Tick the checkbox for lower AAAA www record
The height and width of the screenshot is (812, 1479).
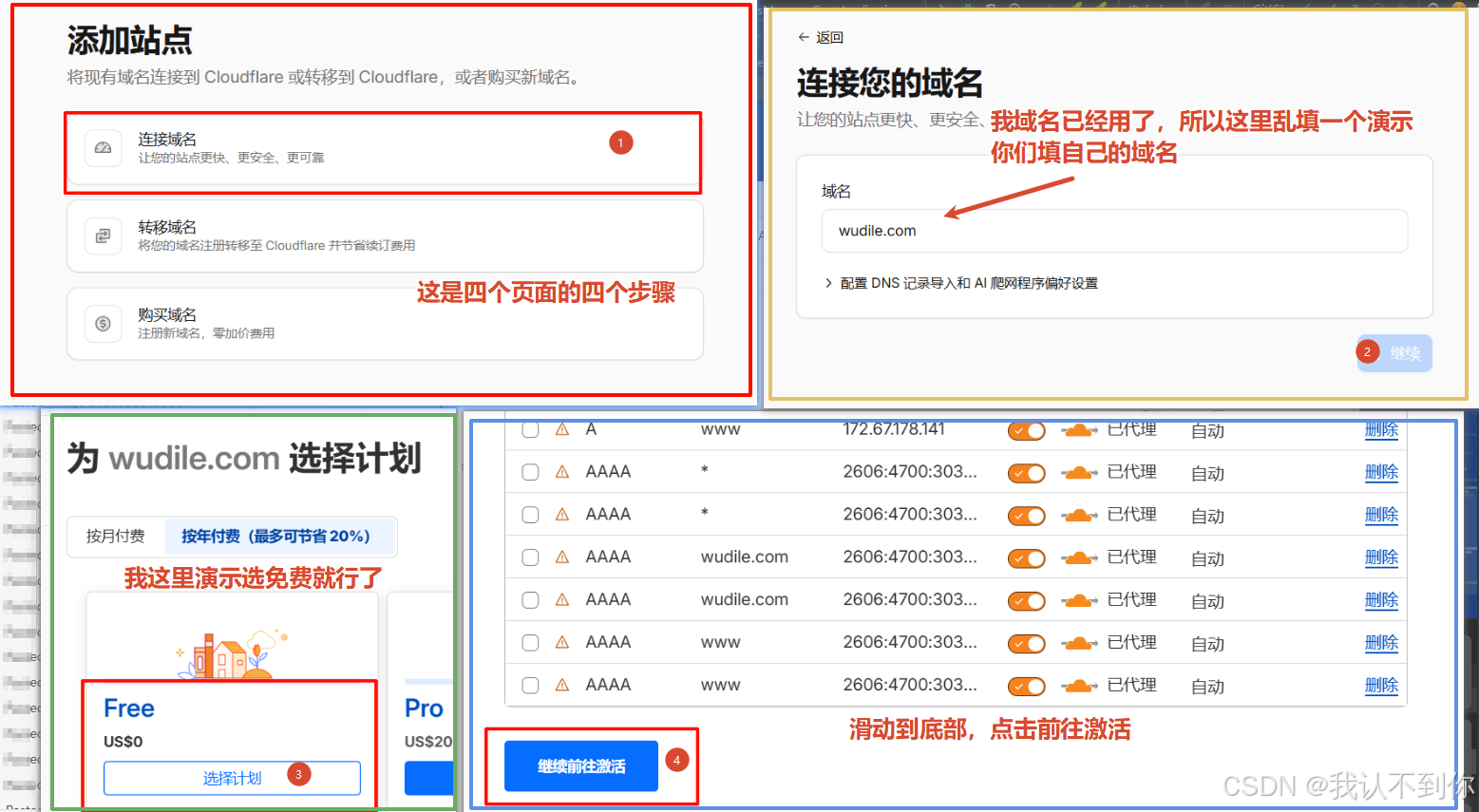pyautogui.click(x=531, y=686)
